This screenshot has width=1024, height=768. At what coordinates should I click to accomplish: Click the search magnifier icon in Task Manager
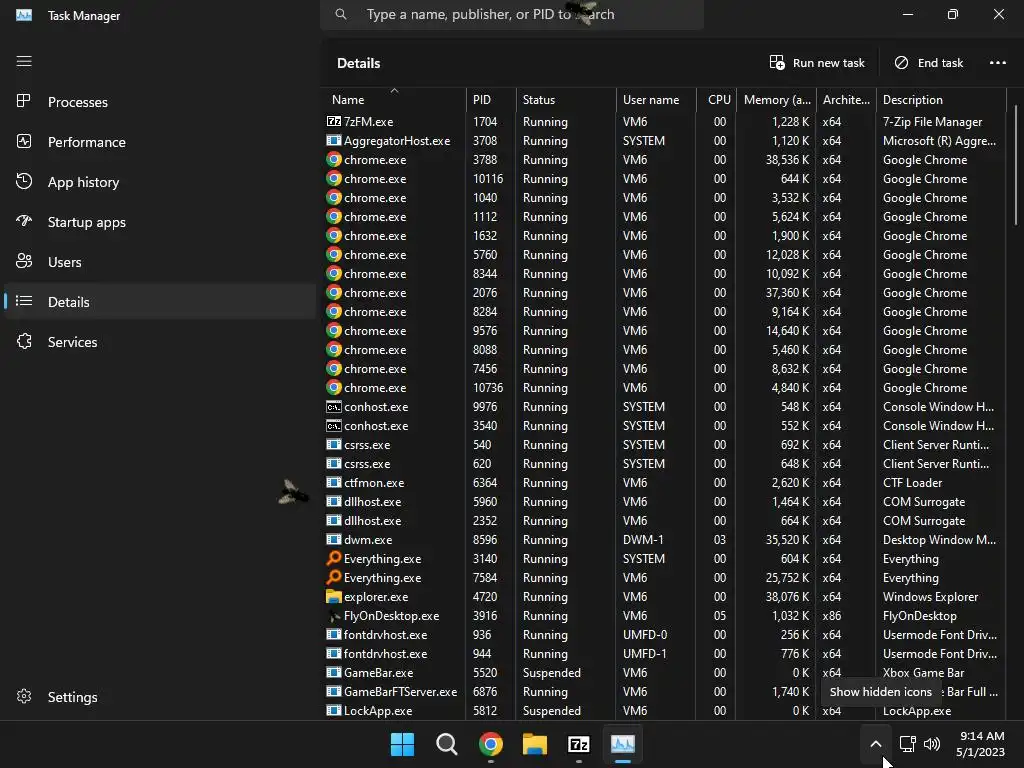point(341,14)
